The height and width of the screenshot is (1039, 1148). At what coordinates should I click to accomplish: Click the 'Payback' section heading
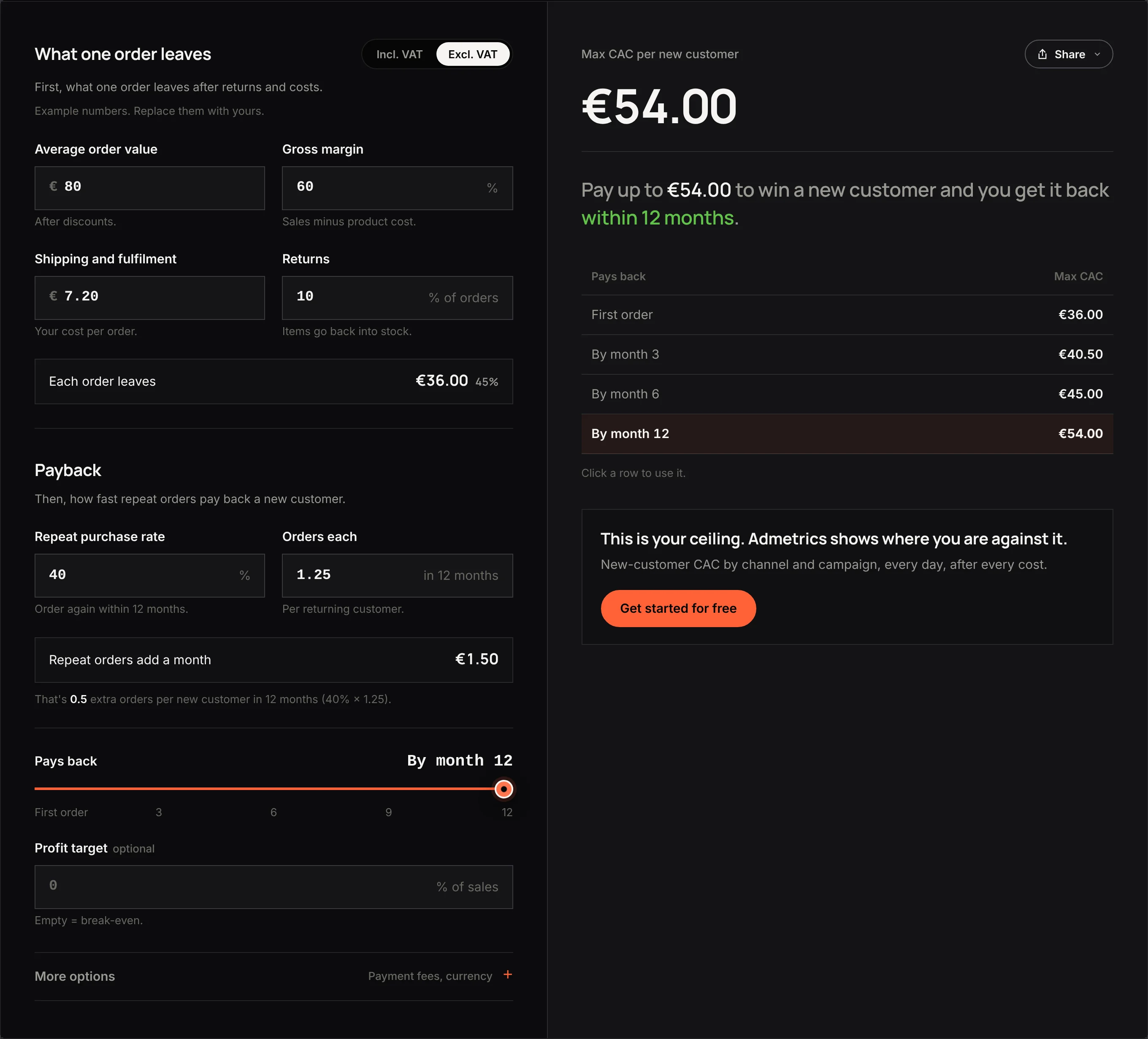(x=68, y=470)
